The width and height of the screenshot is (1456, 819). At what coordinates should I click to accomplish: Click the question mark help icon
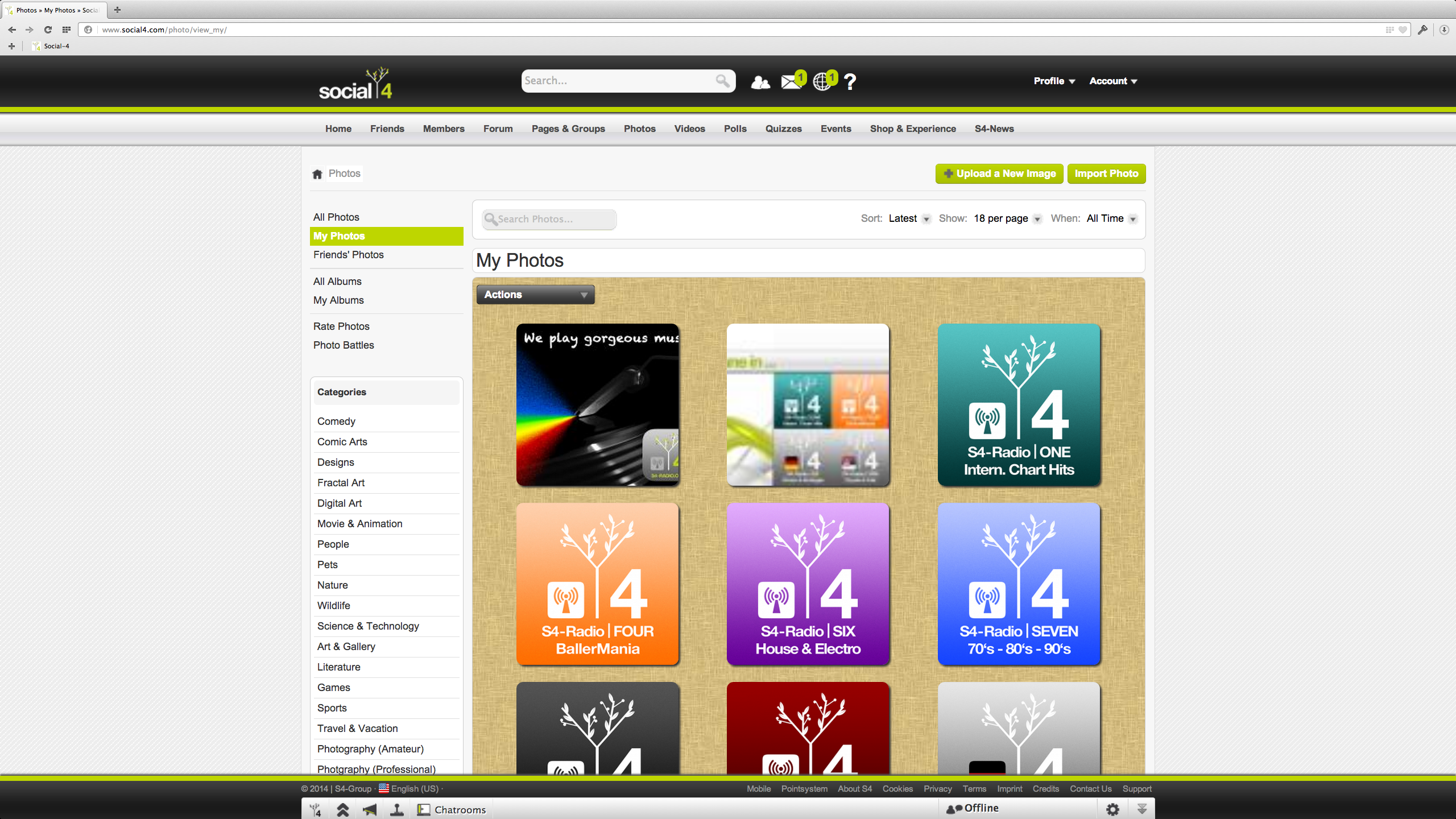(850, 82)
